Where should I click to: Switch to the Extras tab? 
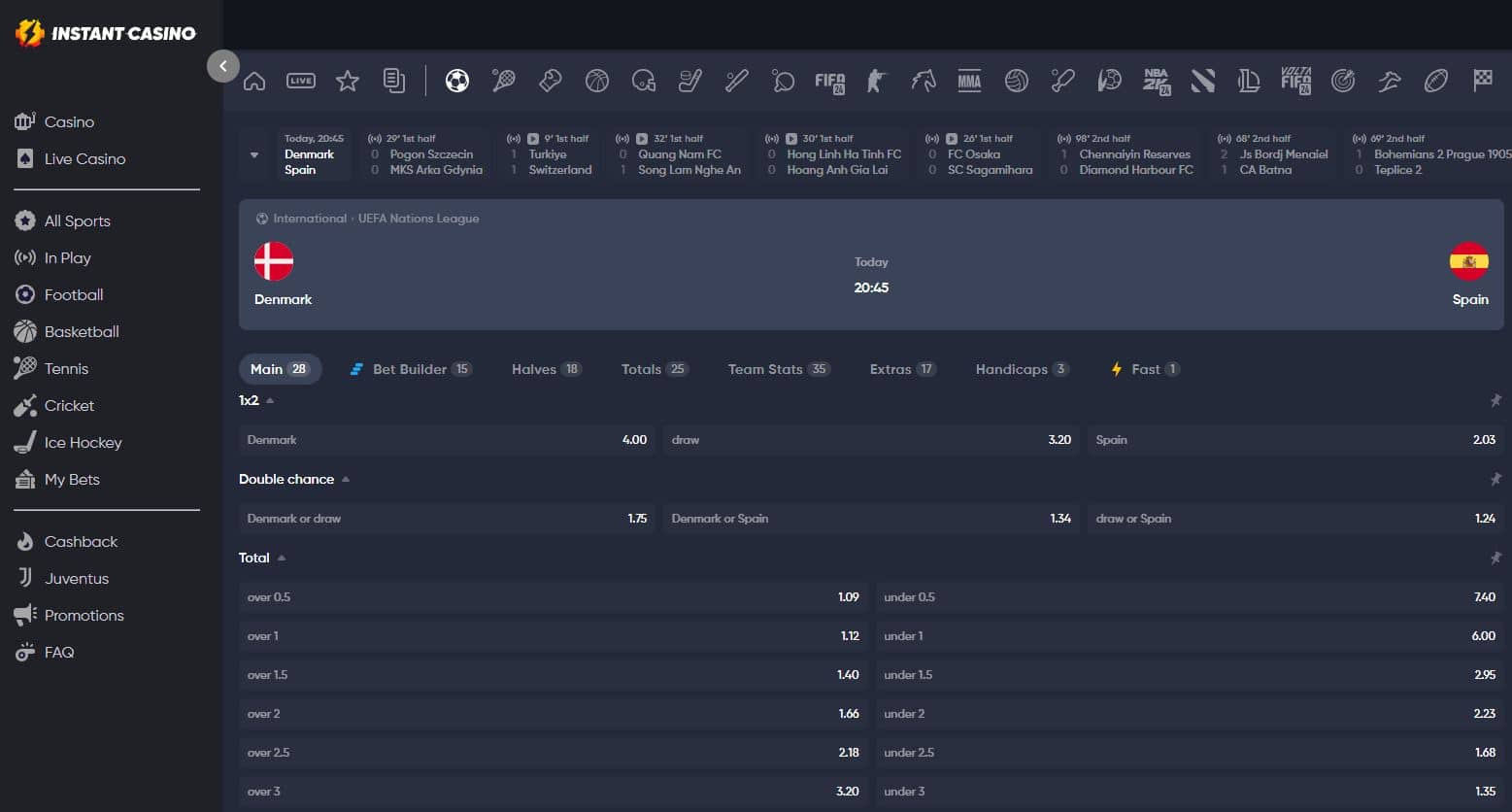903,369
